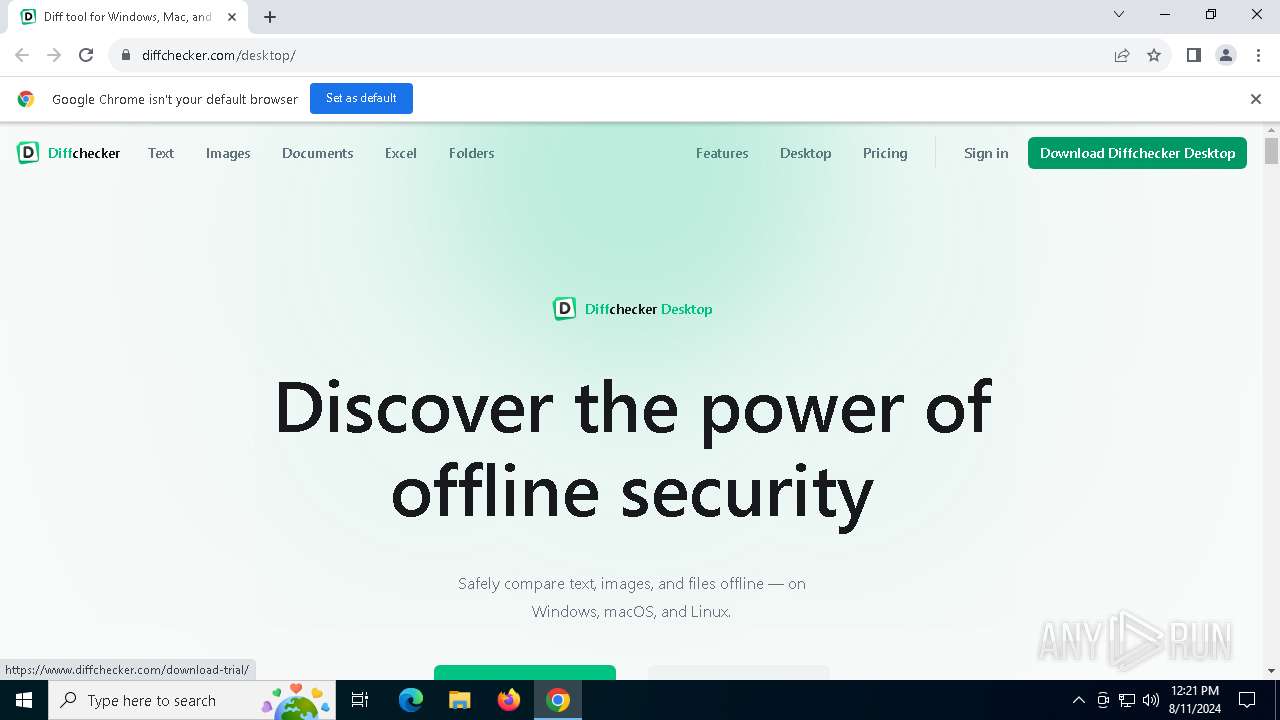1280x720 pixels.
Task: Click Download Diffchecker Desktop button
Action: [x=1137, y=153]
